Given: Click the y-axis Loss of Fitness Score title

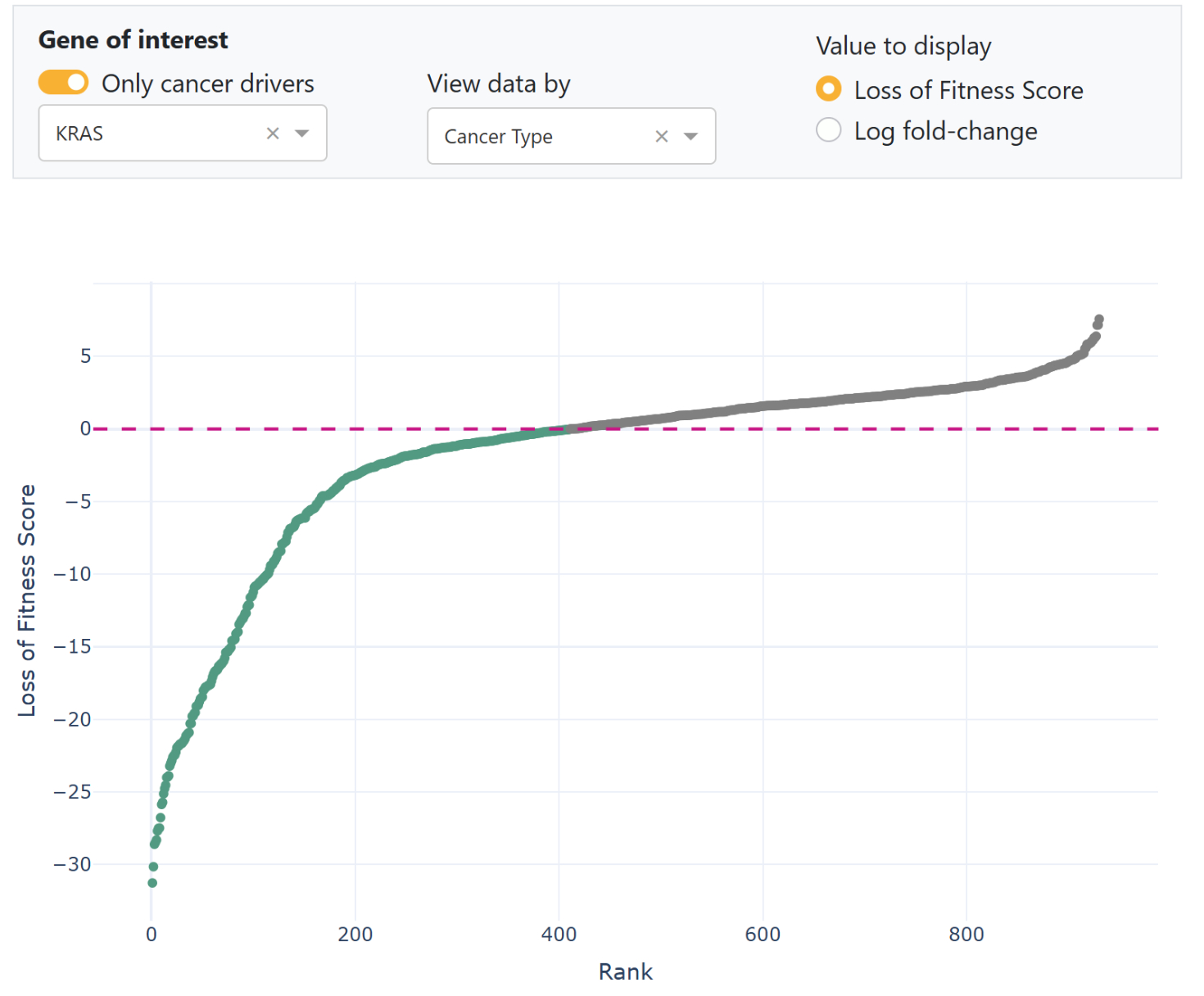Looking at the screenshot, I should pos(27,600).
